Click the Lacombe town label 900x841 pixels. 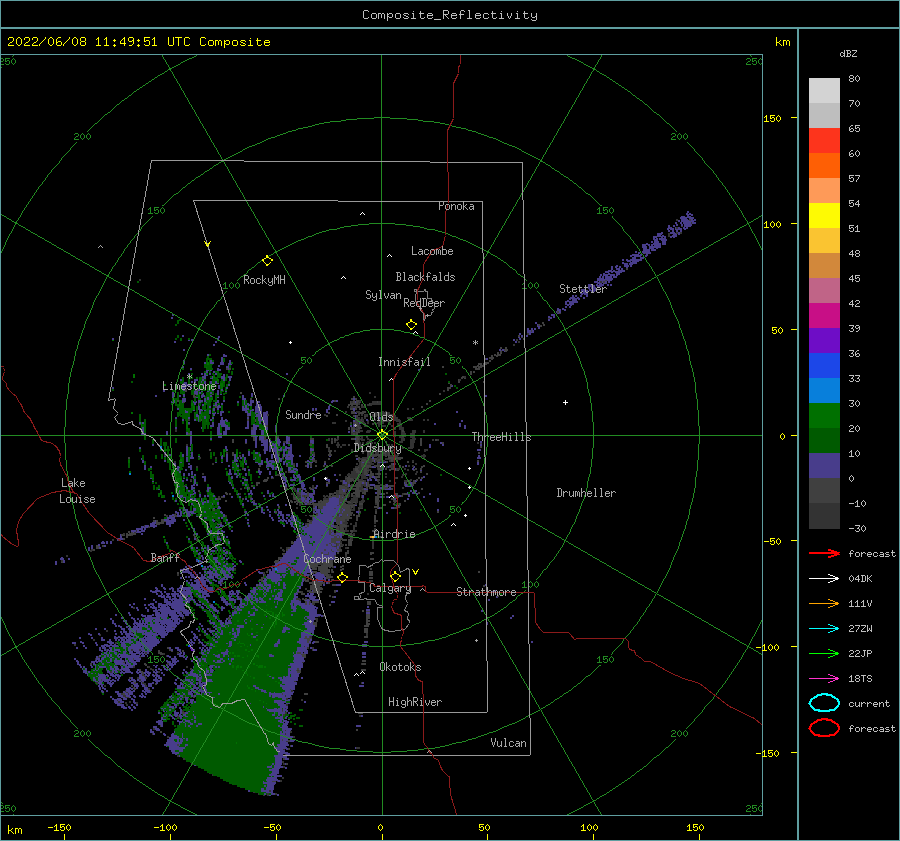(x=432, y=251)
